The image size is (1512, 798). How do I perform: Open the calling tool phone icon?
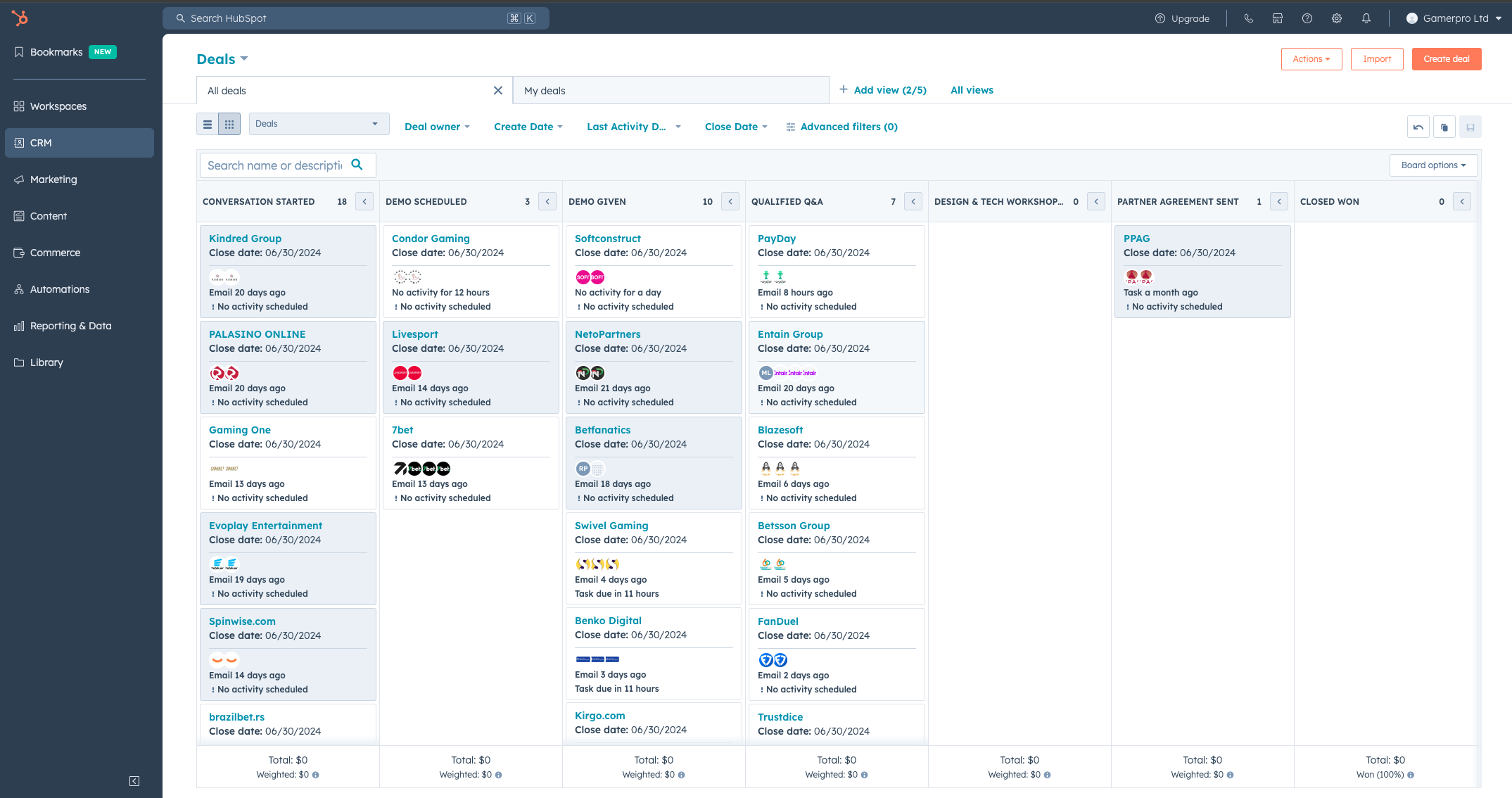click(1249, 18)
